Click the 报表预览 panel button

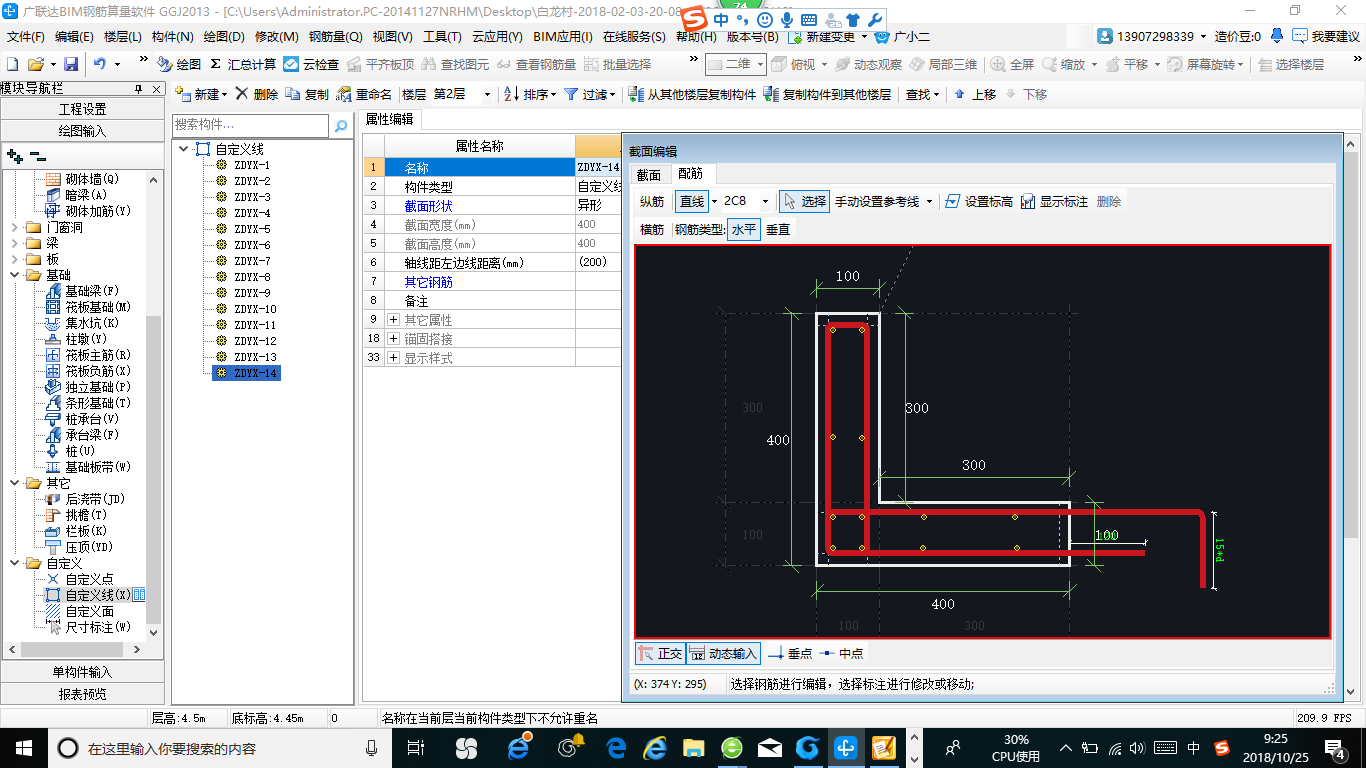pos(82,693)
